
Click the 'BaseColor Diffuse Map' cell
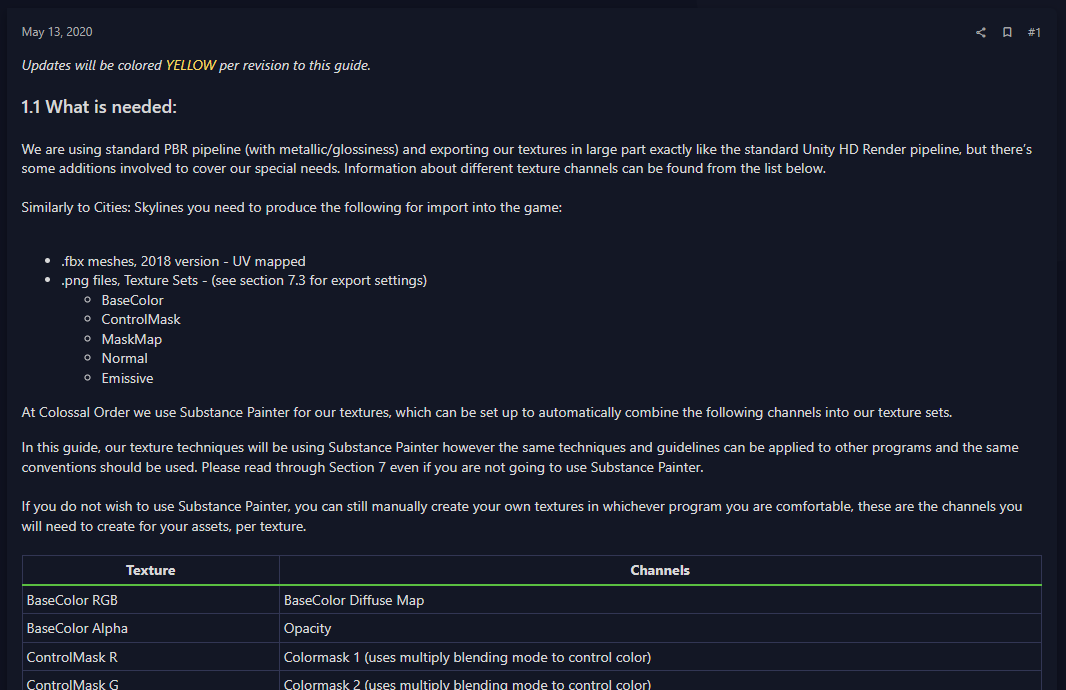[x=354, y=600]
